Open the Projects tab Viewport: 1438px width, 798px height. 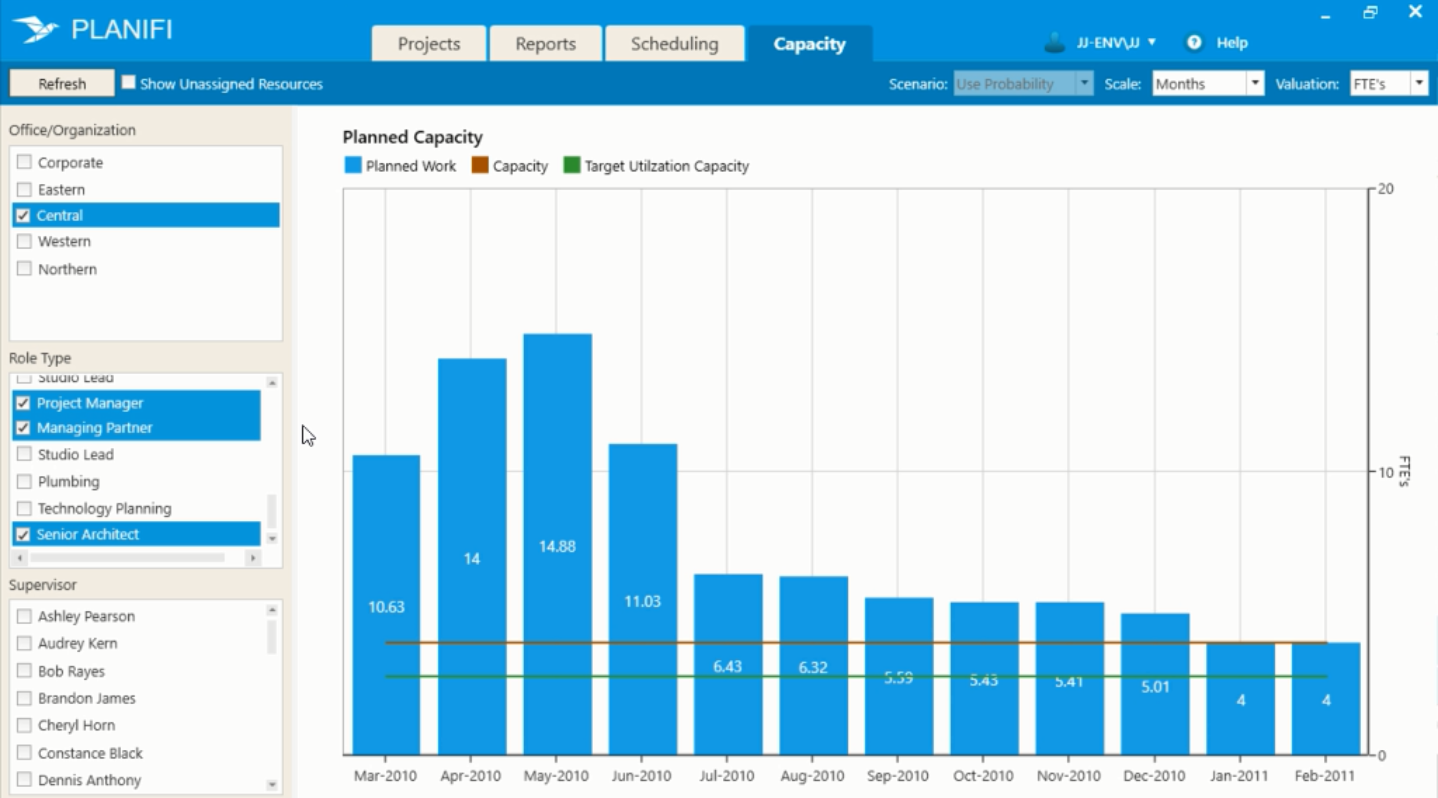click(x=429, y=44)
